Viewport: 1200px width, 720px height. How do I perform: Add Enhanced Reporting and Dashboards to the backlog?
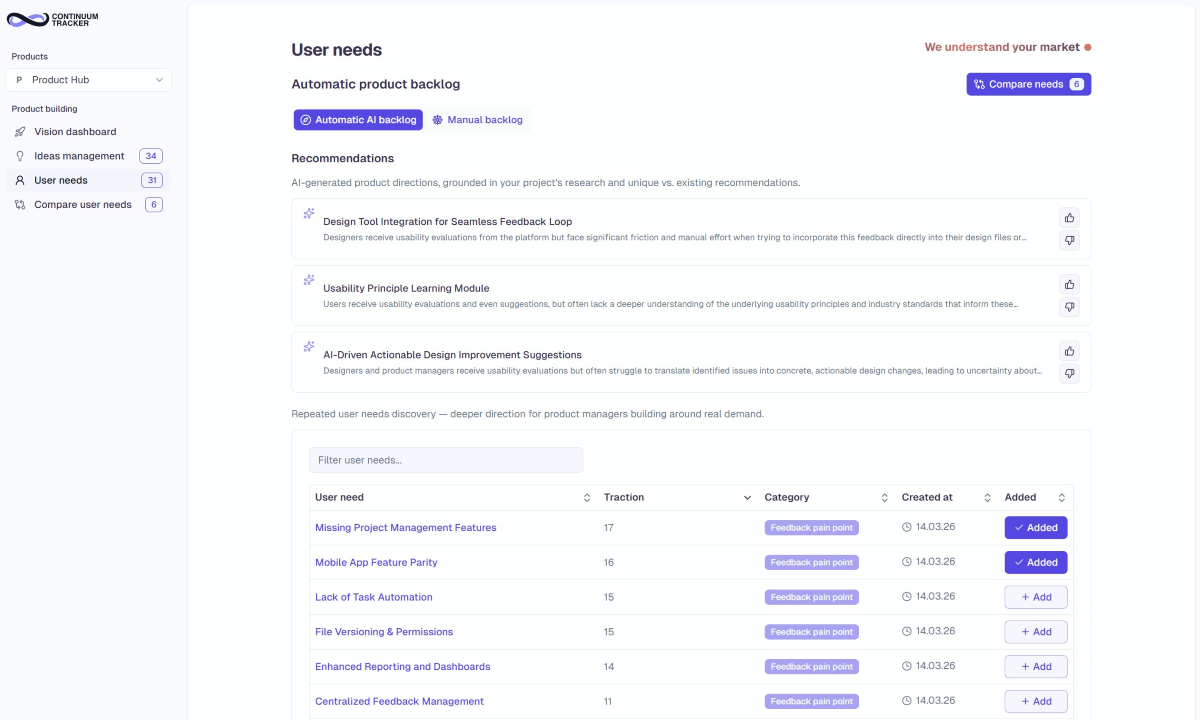[1036, 666]
